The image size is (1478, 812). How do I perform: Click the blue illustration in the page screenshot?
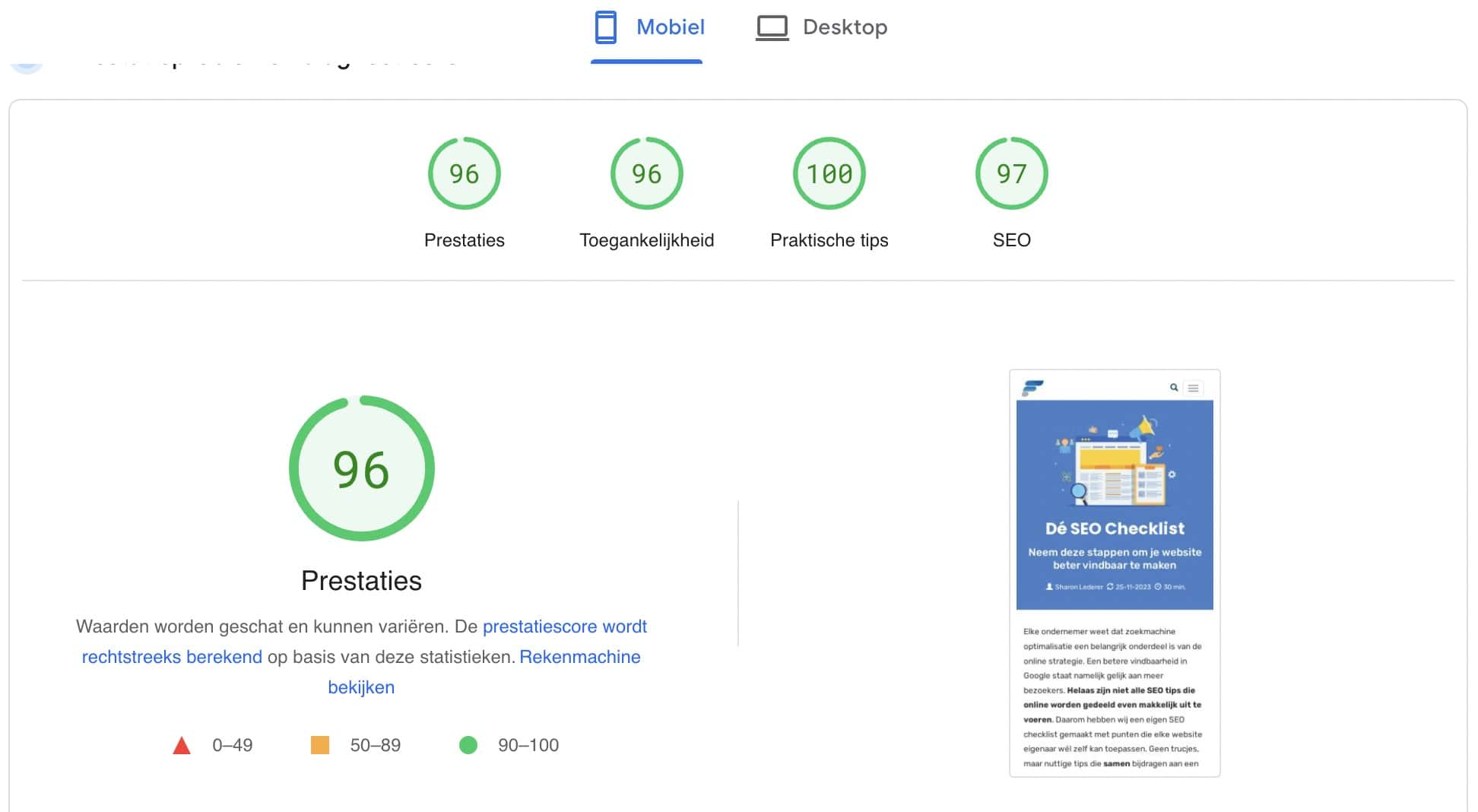[1114, 464]
